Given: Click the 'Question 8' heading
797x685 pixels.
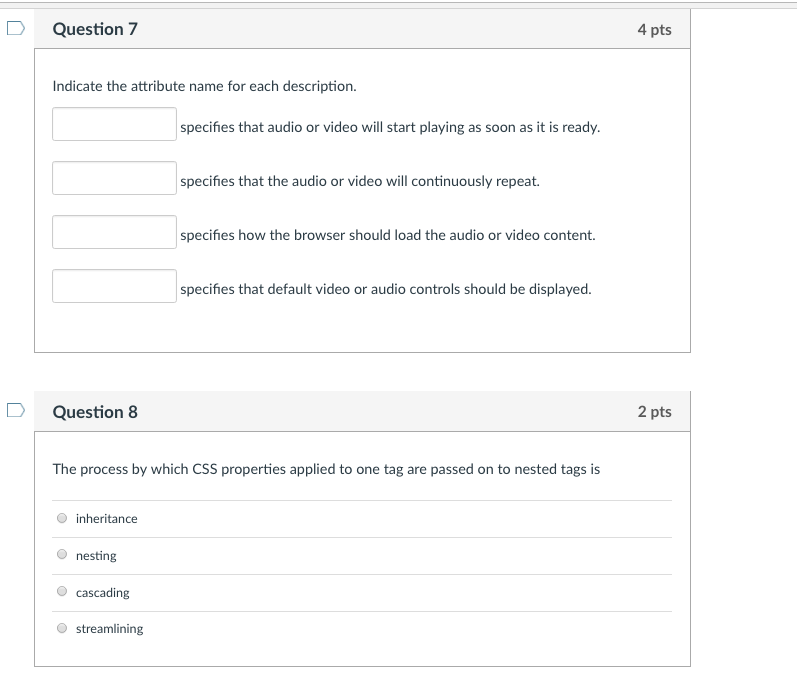Looking at the screenshot, I should [x=95, y=412].
